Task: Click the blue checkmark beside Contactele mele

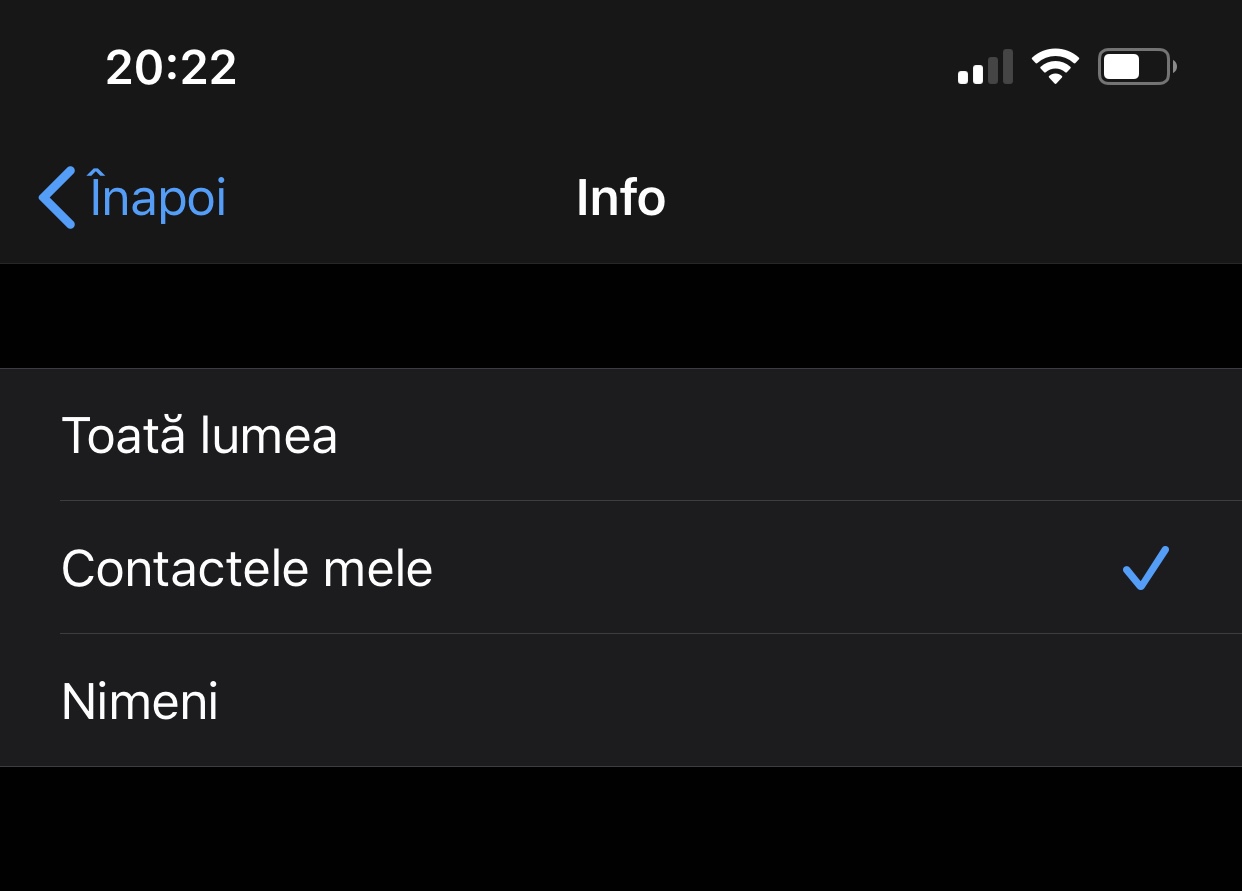Action: coord(1145,568)
